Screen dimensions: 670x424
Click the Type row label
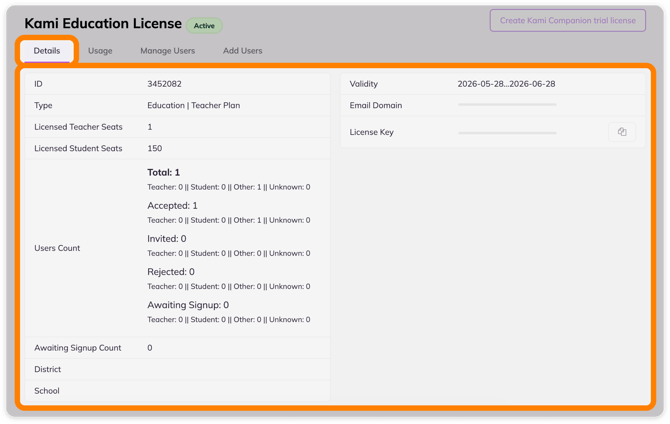[43, 105]
